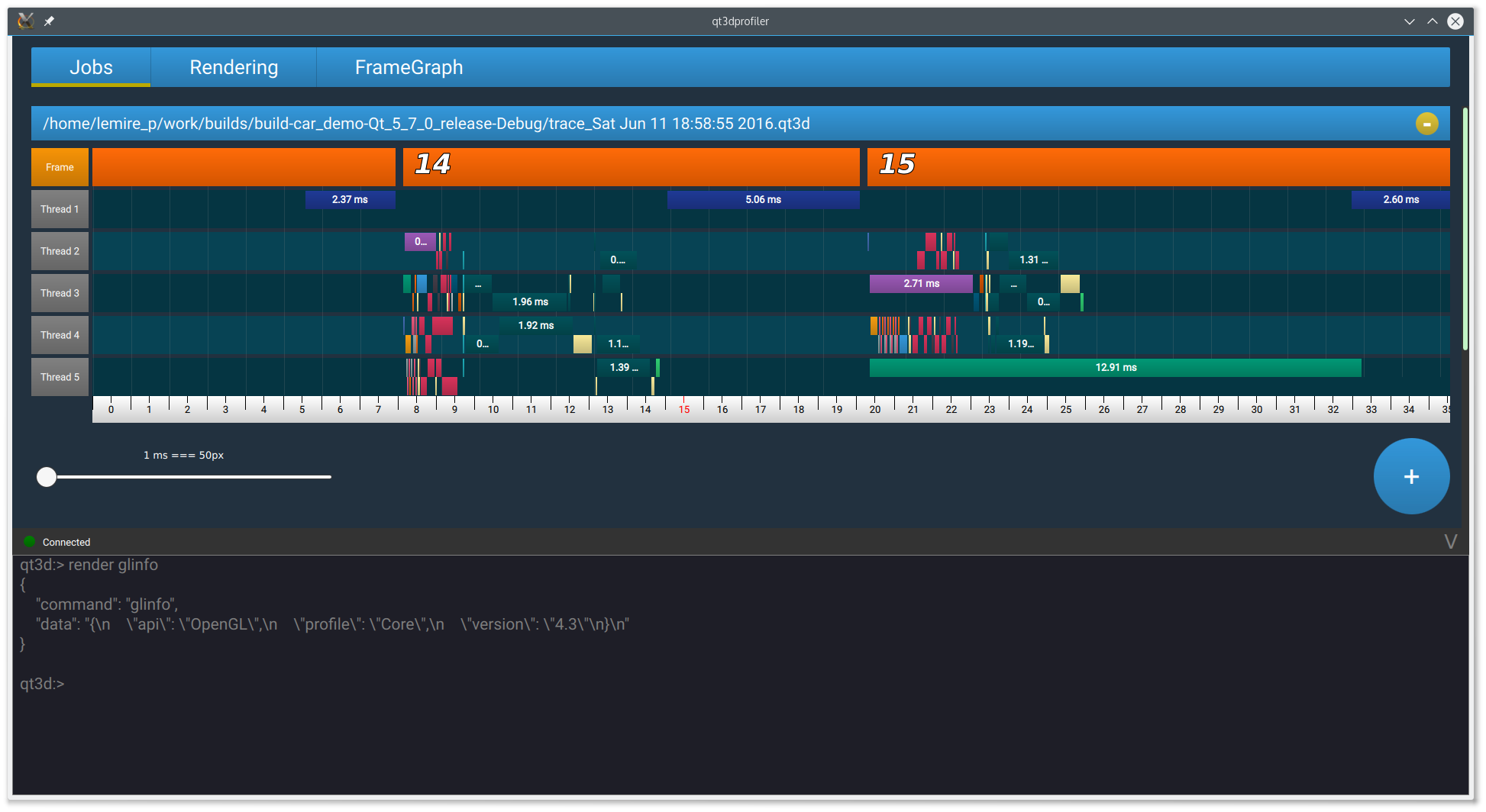Click the Thread 3 row label
1486x812 pixels.
point(60,293)
